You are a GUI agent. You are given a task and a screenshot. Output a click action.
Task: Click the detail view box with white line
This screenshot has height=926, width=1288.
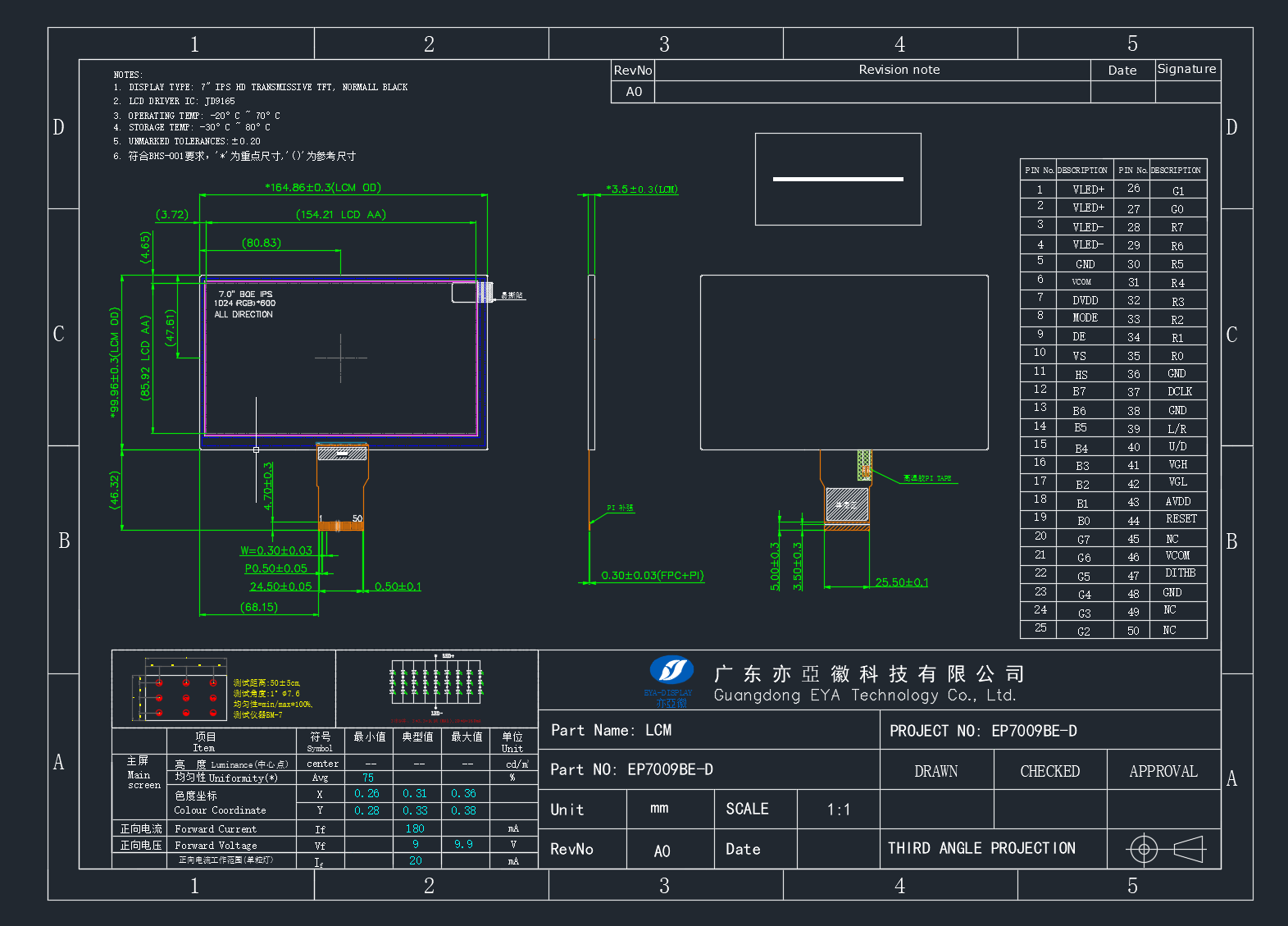click(838, 179)
